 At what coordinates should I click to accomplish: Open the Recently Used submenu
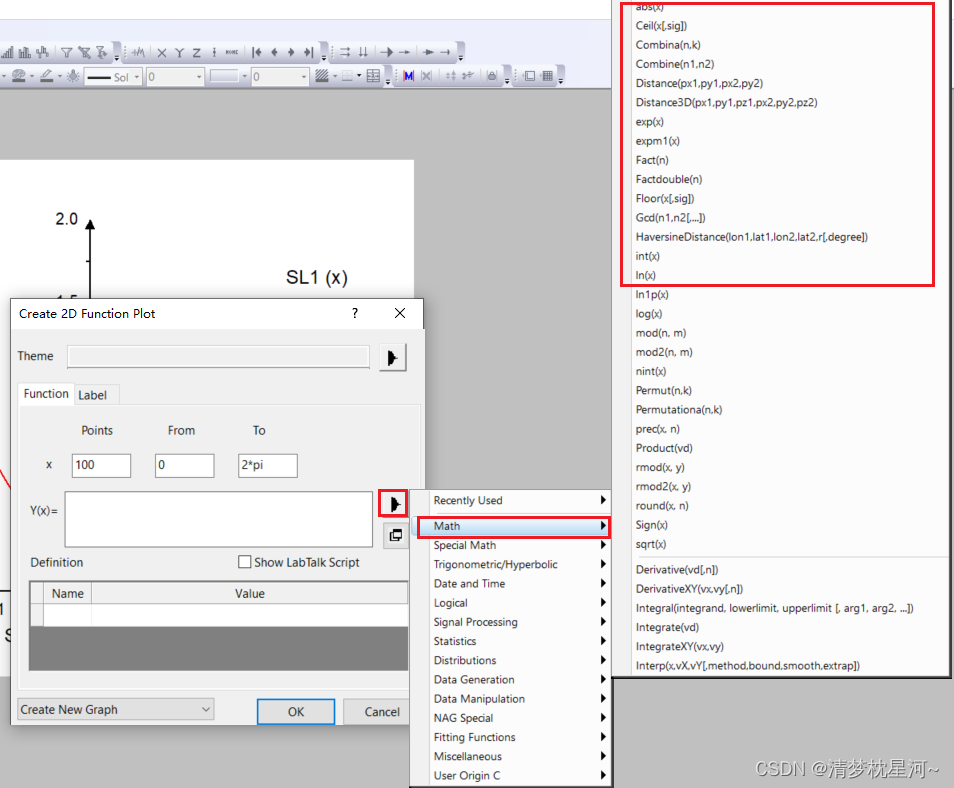coord(512,500)
